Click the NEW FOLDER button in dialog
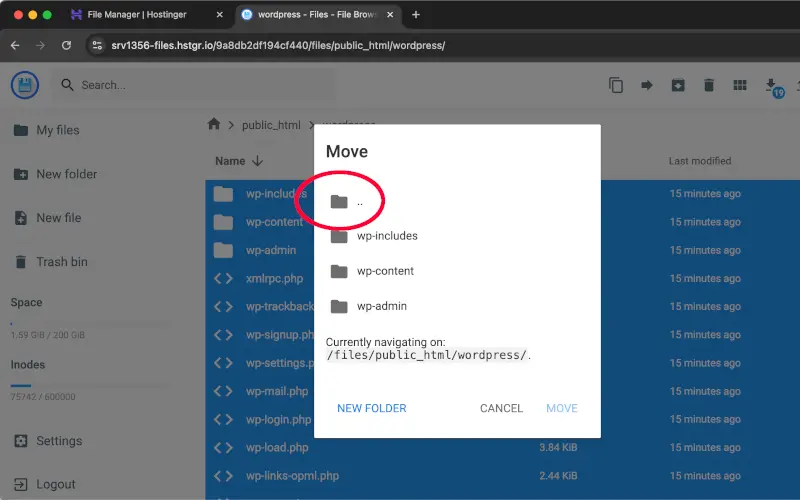 click(x=371, y=408)
